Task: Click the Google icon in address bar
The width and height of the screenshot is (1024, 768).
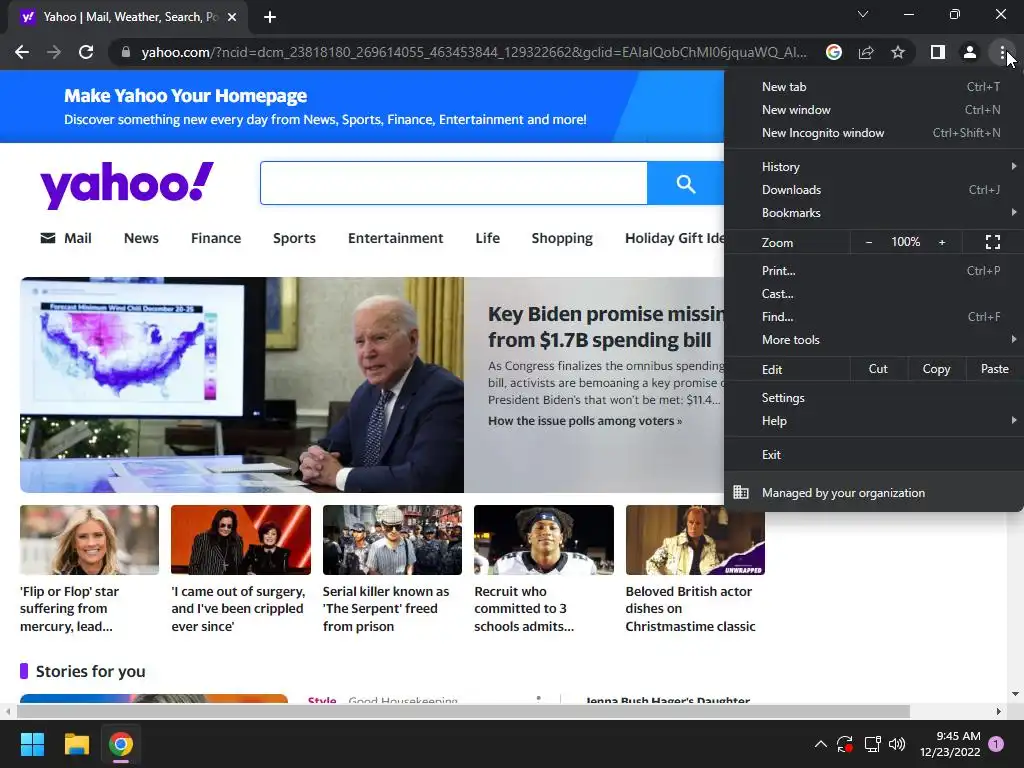Action: click(x=833, y=52)
